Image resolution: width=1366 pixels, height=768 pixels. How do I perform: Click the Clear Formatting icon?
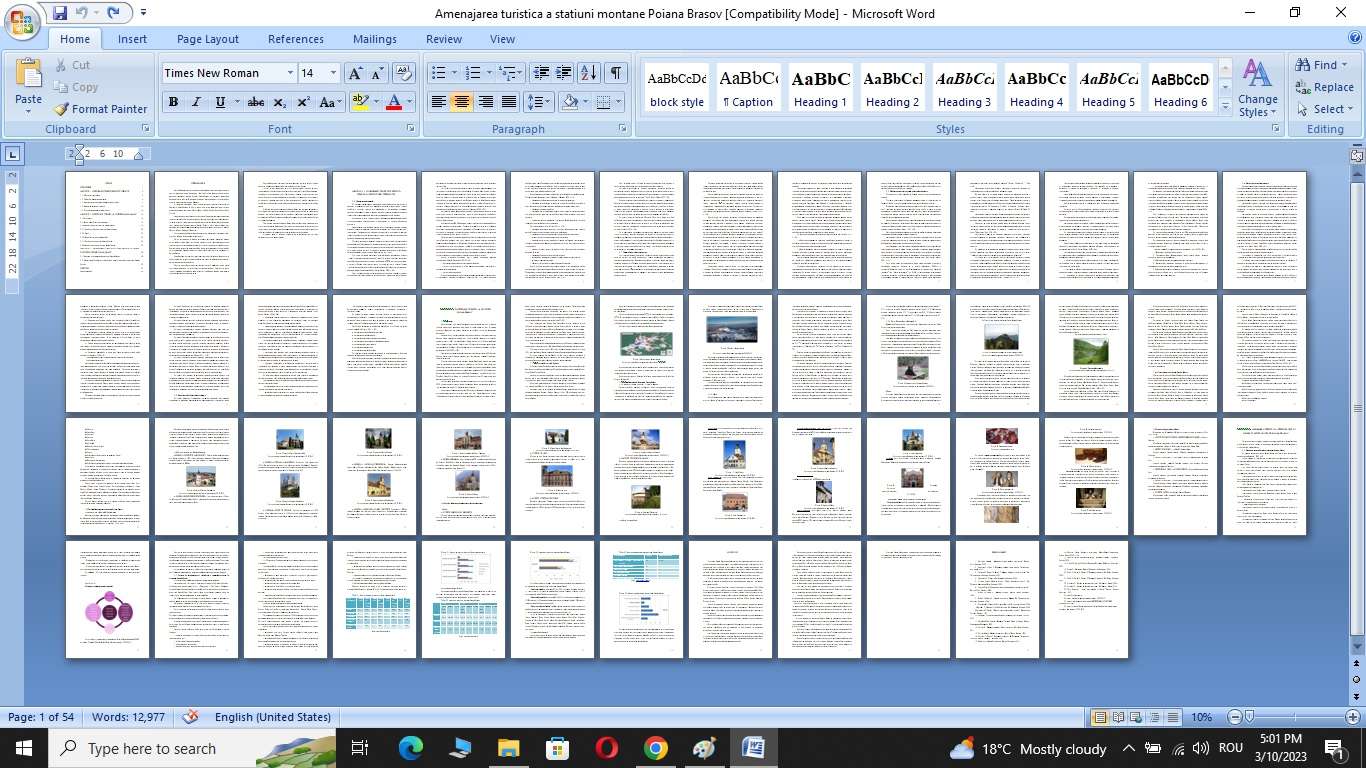point(404,73)
